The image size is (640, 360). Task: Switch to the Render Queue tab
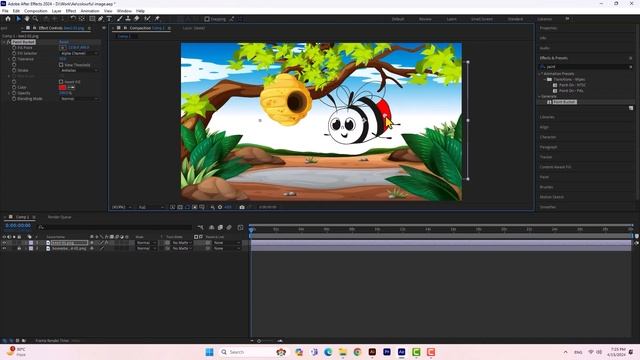[60, 217]
